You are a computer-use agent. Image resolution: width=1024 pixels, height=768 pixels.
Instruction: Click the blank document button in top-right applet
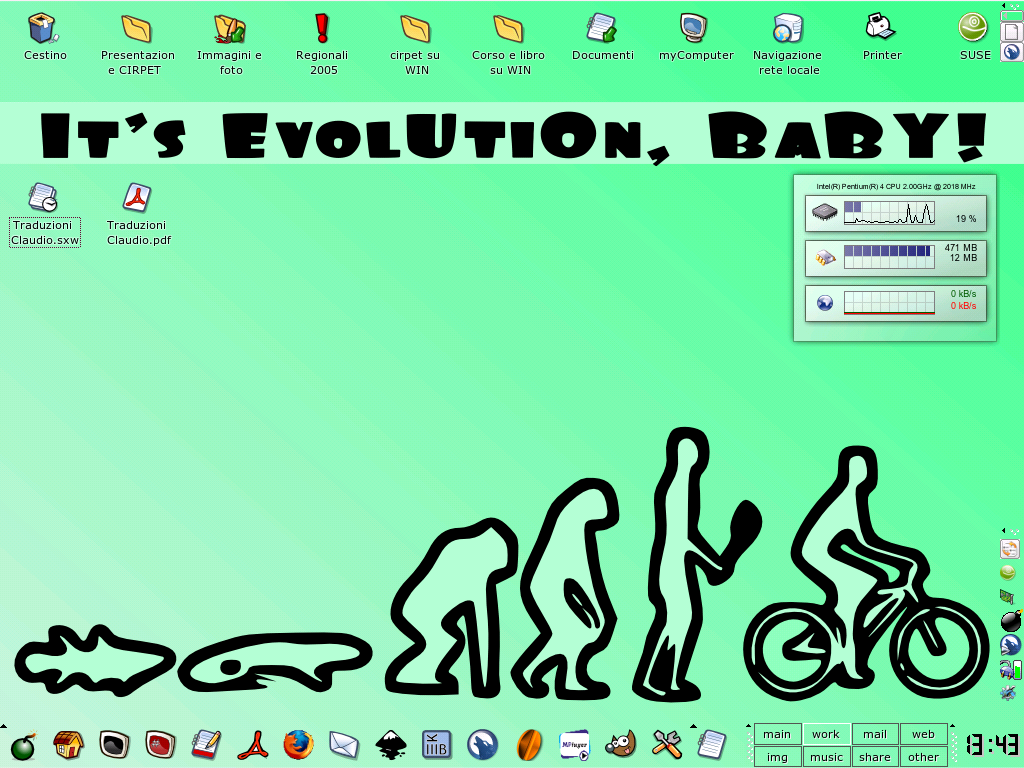click(x=1012, y=31)
